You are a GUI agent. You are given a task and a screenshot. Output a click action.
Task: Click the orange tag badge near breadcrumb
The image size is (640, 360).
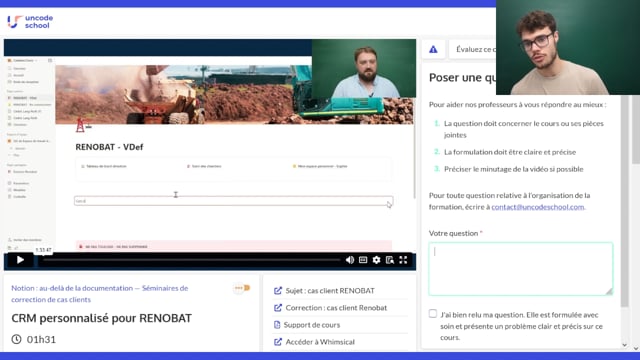[242, 288]
